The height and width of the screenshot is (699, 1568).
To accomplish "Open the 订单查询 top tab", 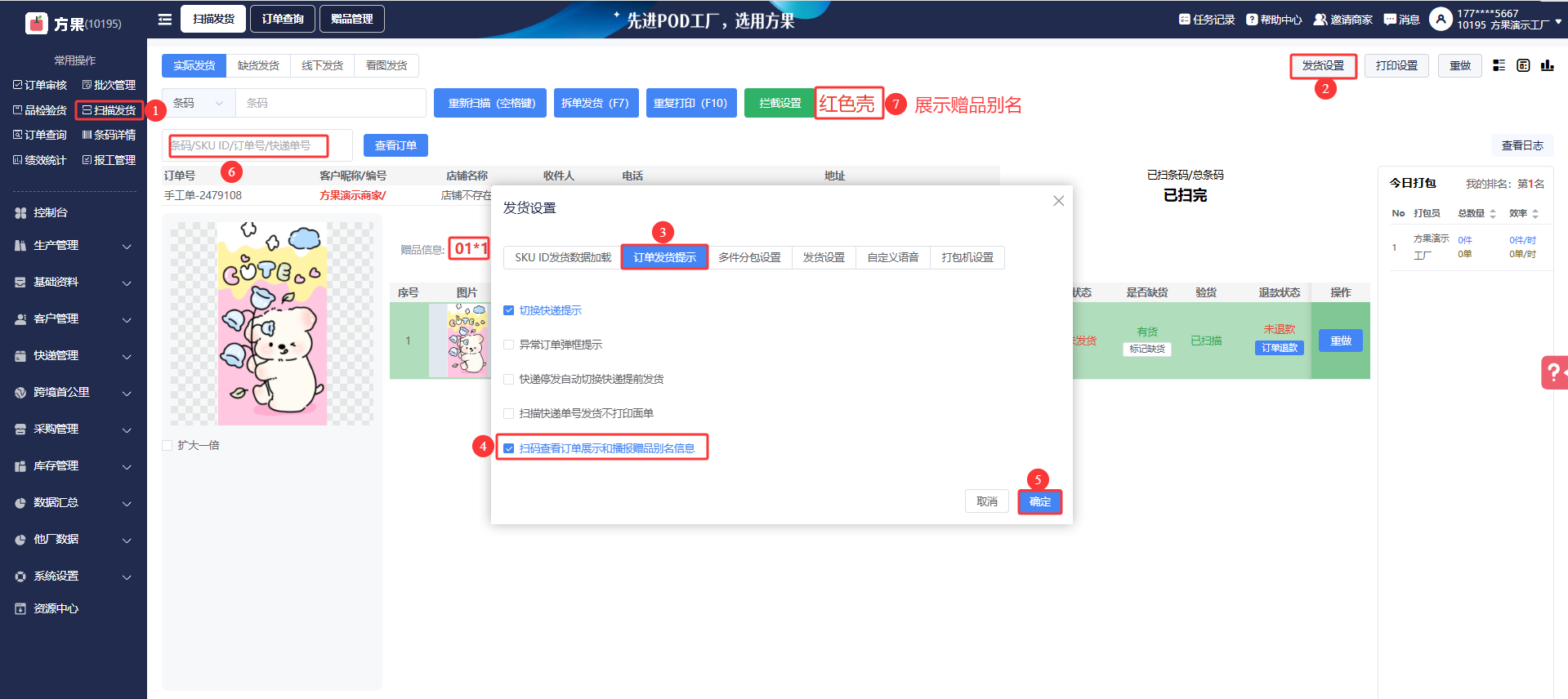I will point(283,19).
